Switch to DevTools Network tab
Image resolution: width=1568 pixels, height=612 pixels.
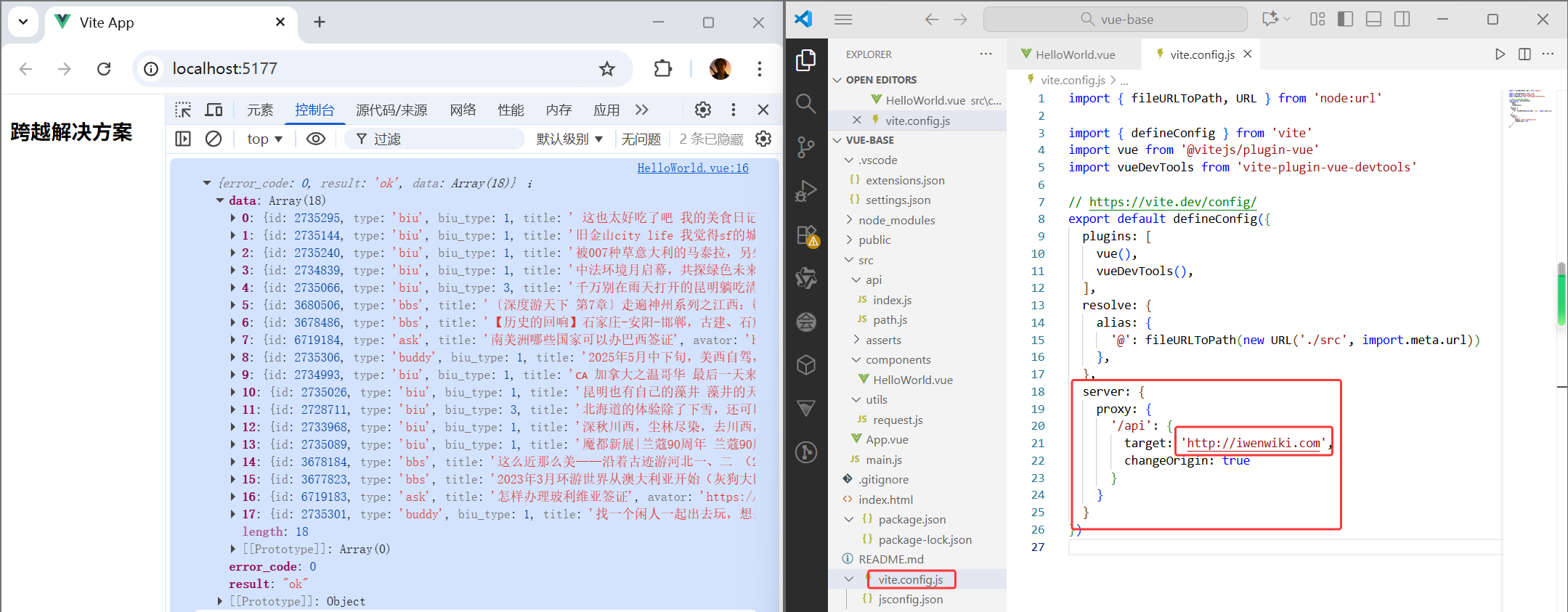(x=463, y=110)
